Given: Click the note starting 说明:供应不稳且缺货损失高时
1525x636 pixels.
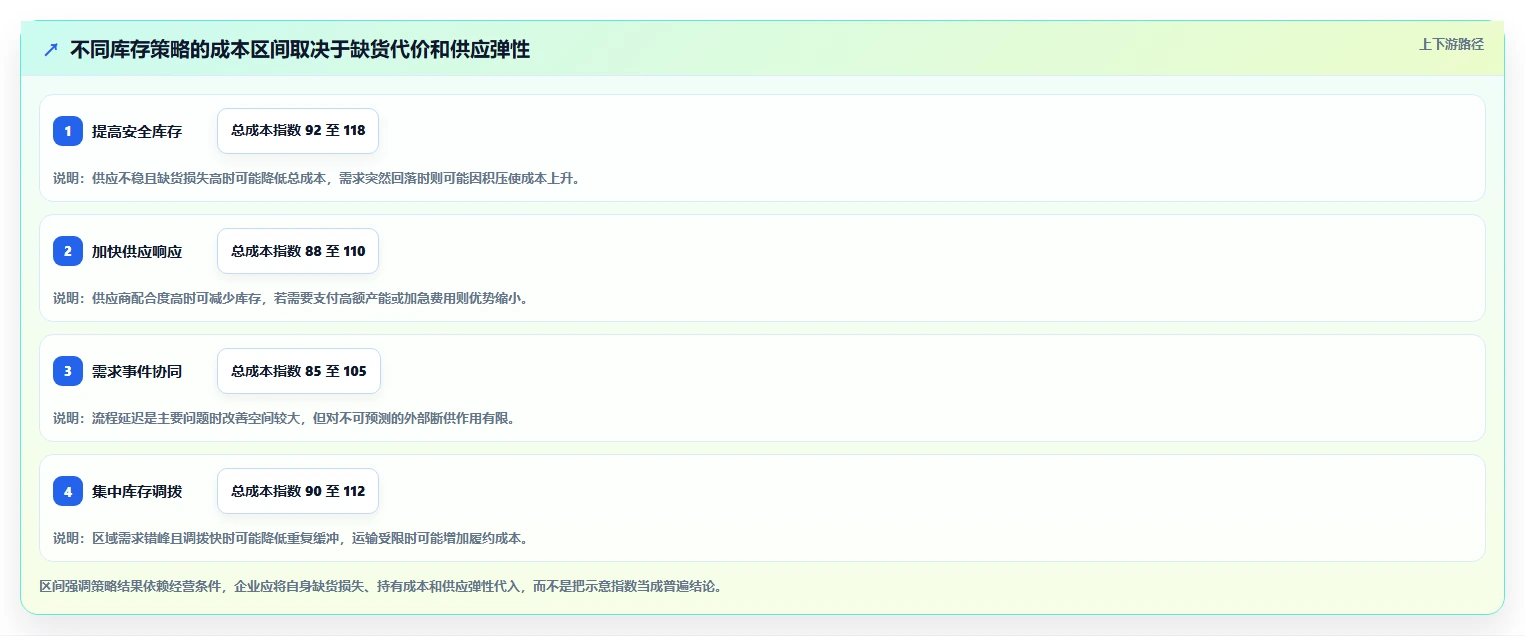Looking at the screenshot, I should pyautogui.click(x=316, y=178).
